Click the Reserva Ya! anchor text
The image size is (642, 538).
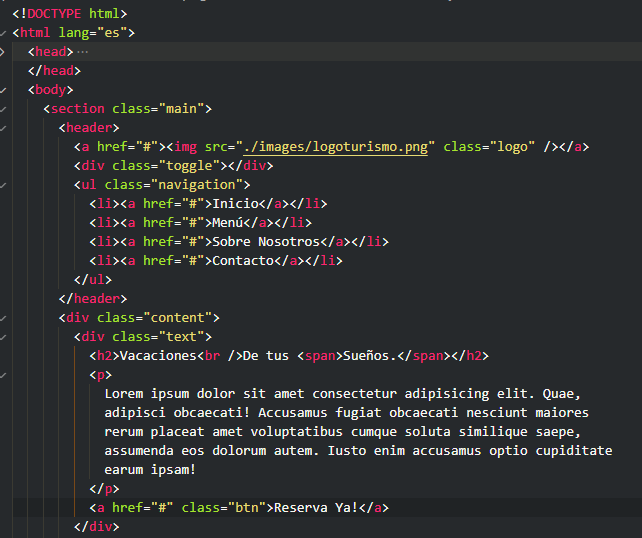316,508
